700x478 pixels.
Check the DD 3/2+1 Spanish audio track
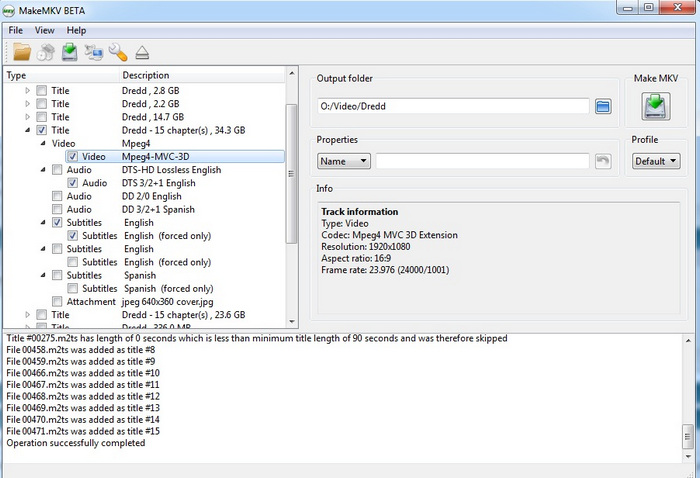(x=58, y=209)
